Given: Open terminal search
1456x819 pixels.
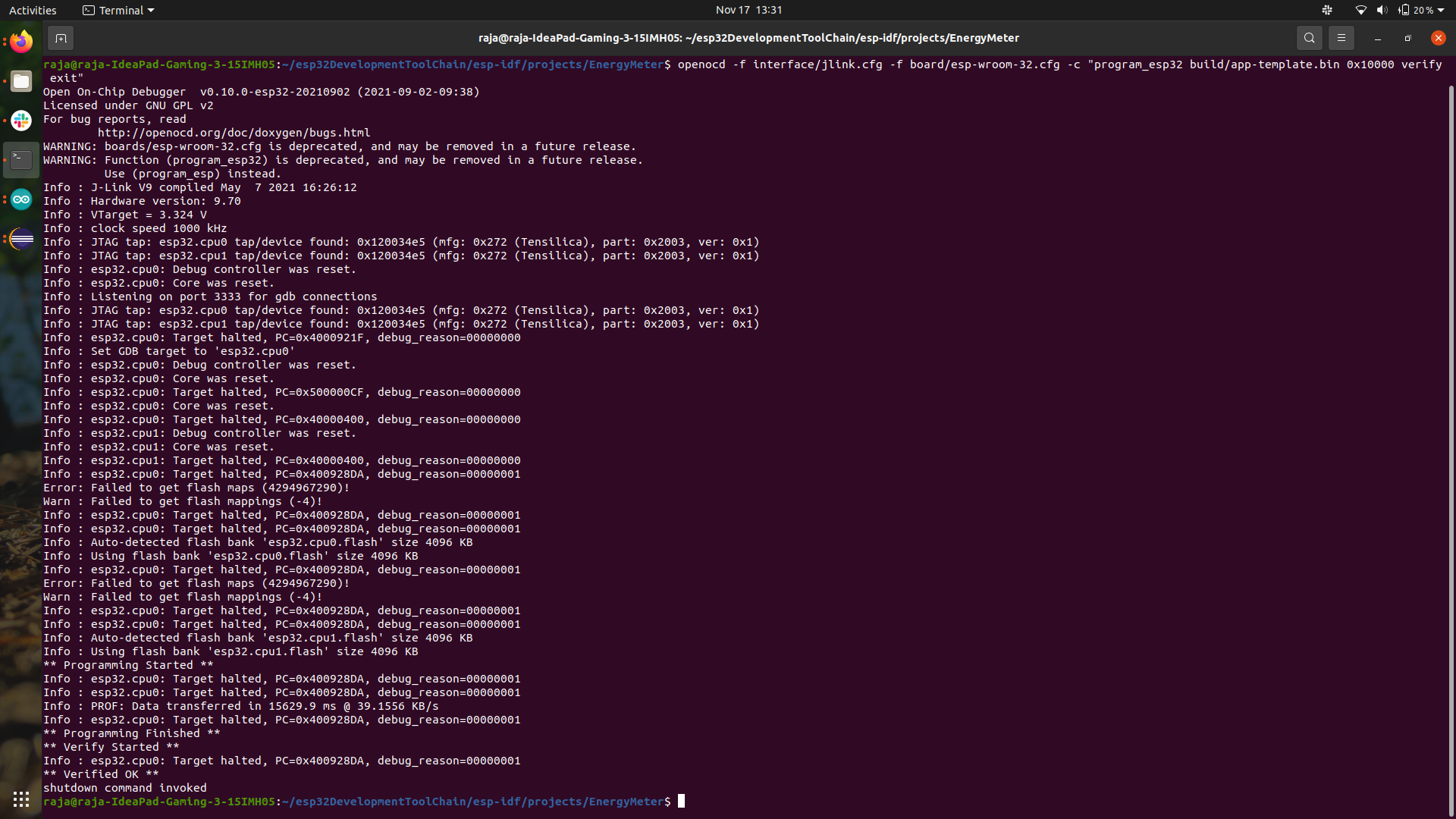Looking at the screenshot, I should point(1309,38).
